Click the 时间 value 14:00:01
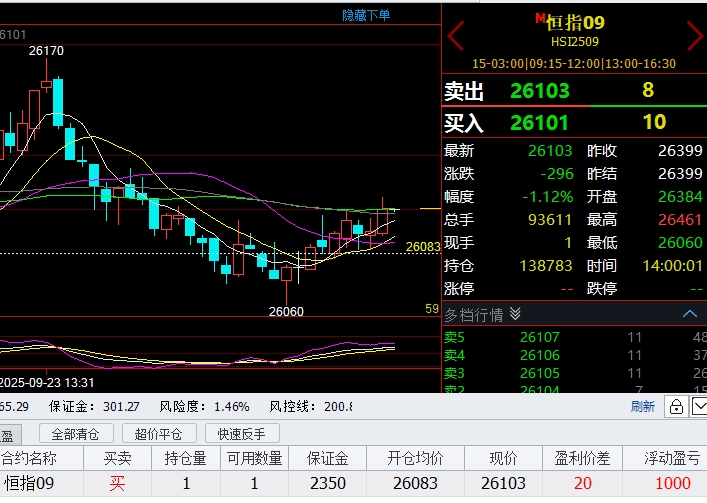The width and height of the screenshot is (707, 503). 672,265
